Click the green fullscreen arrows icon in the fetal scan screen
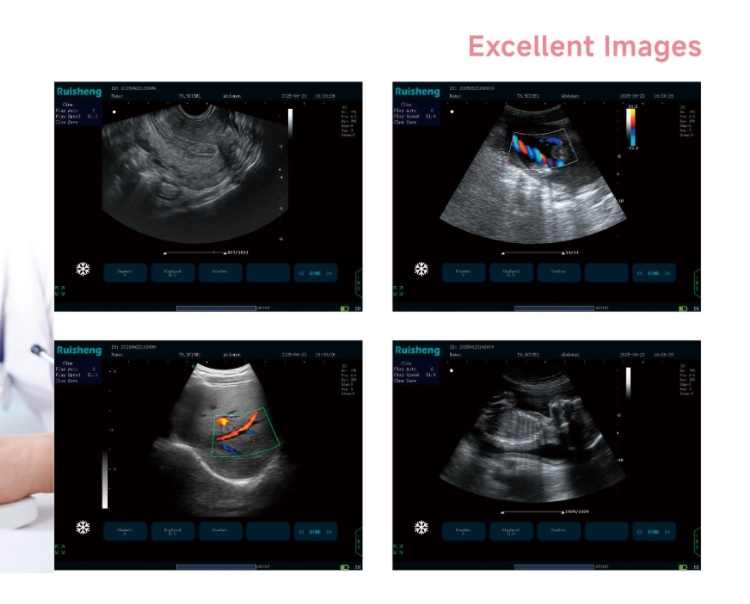Viewport: 750px width, 604px height. (398, 549)
